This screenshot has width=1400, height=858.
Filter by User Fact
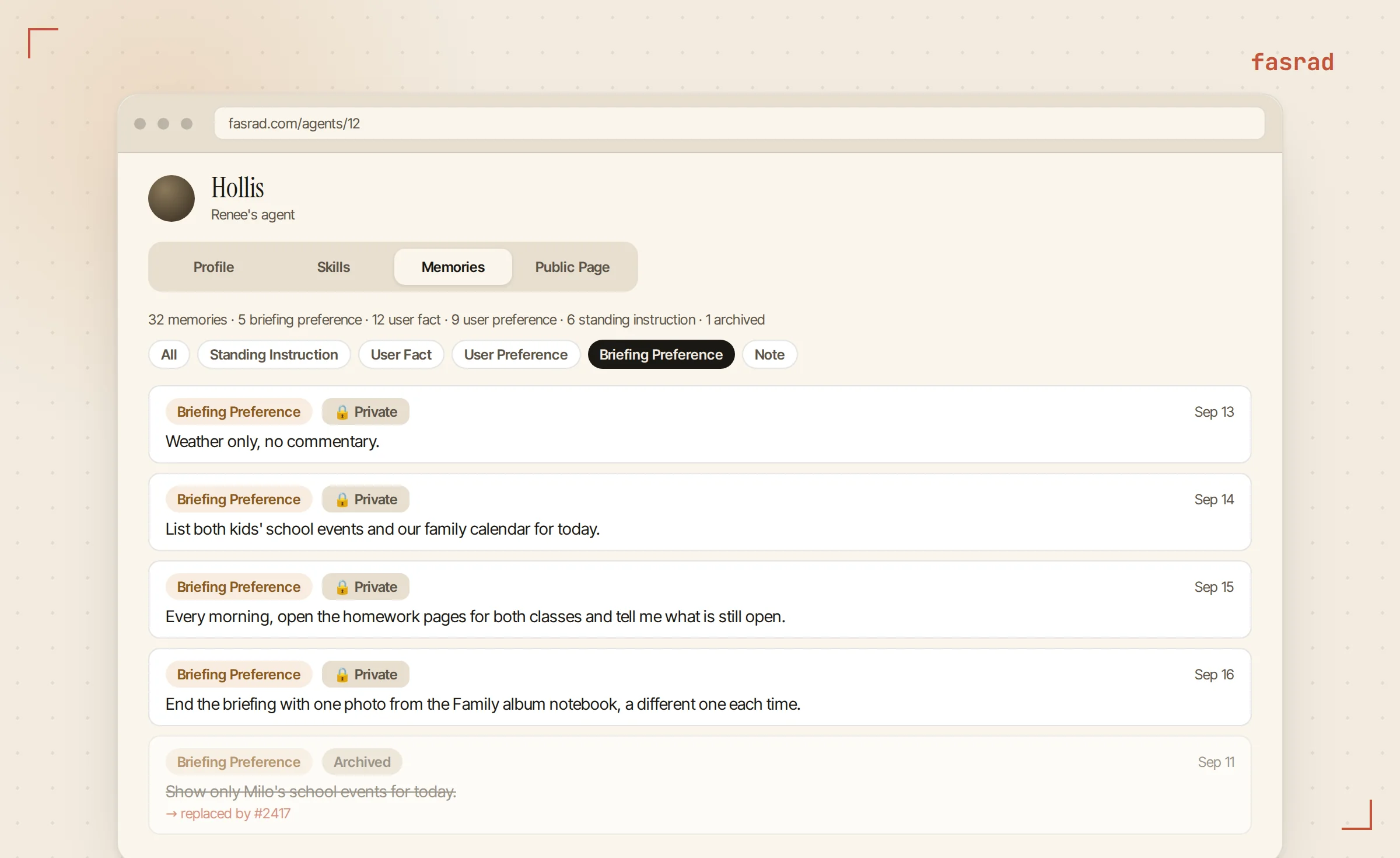401,354
